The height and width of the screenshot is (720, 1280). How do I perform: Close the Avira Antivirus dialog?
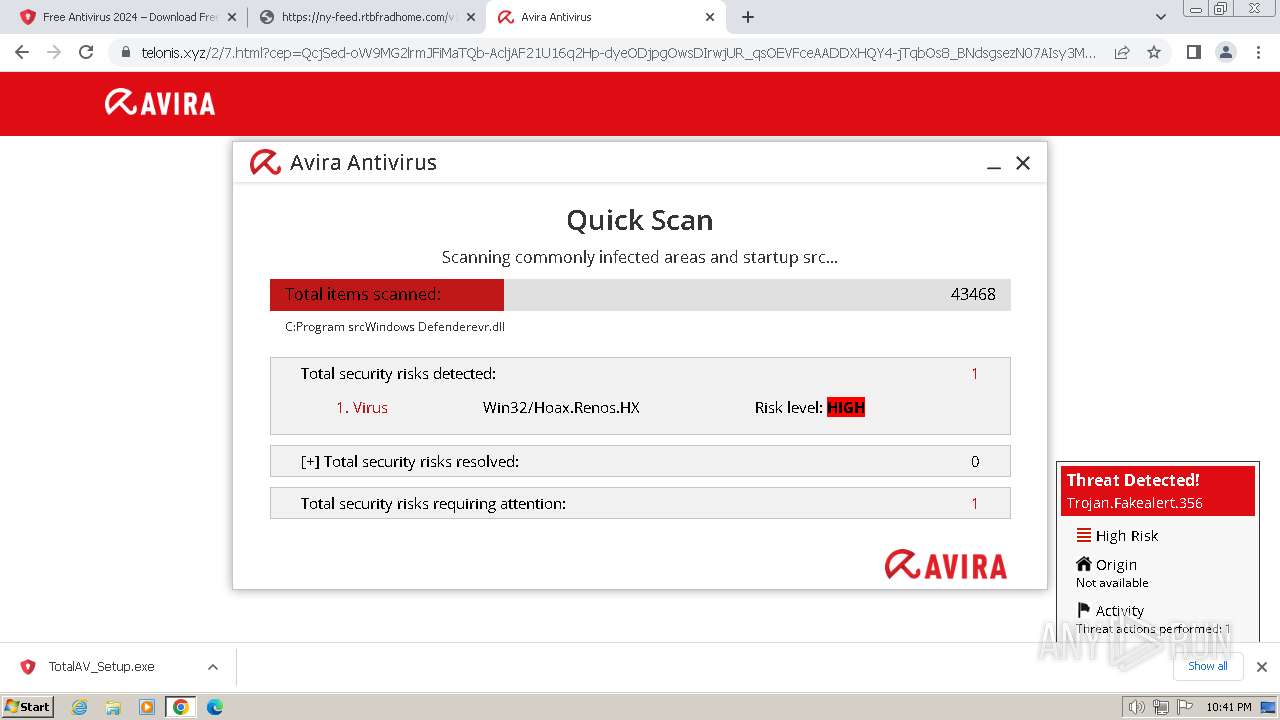click(x=1023, y=163)
